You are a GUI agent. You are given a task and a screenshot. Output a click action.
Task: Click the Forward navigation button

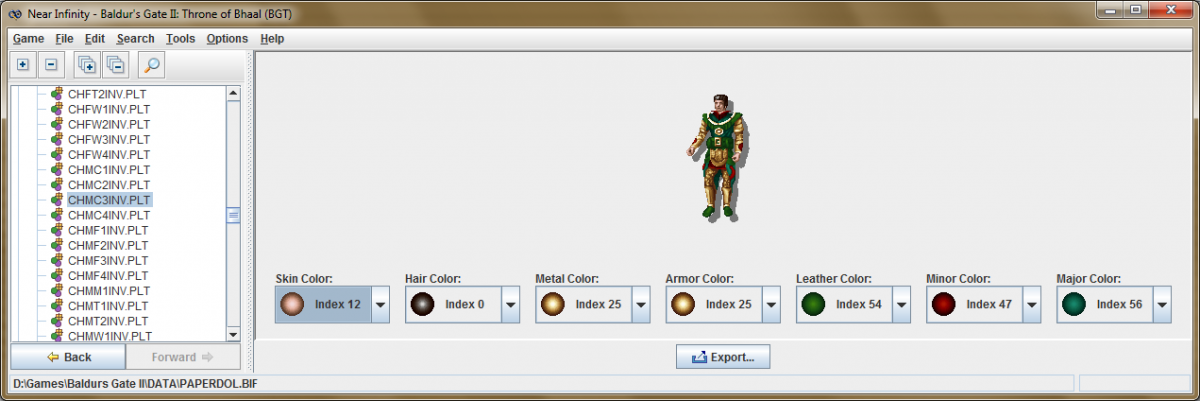tap(183, 357)
